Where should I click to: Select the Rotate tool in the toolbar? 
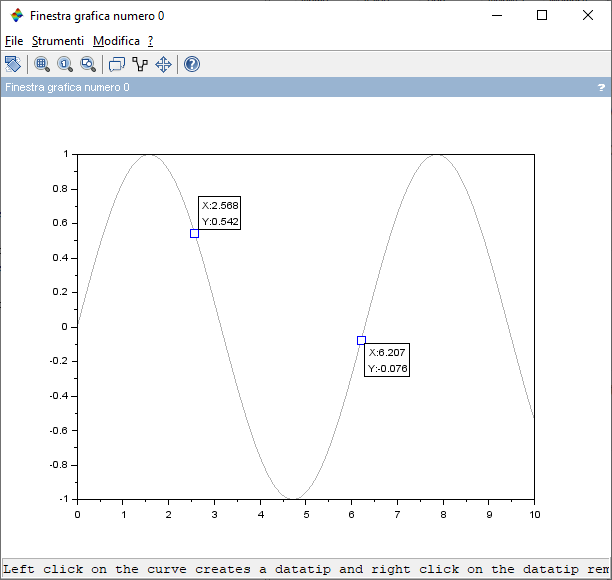[x=12, y=64]
